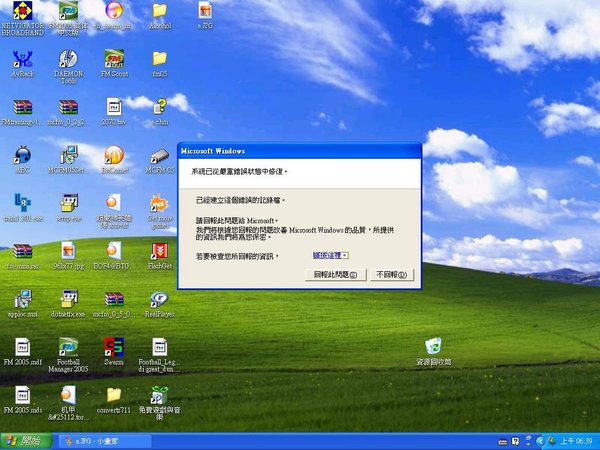Select the mcfm_0_5_0 archive icon
The image size is (600, 450).
coord(114,299)
